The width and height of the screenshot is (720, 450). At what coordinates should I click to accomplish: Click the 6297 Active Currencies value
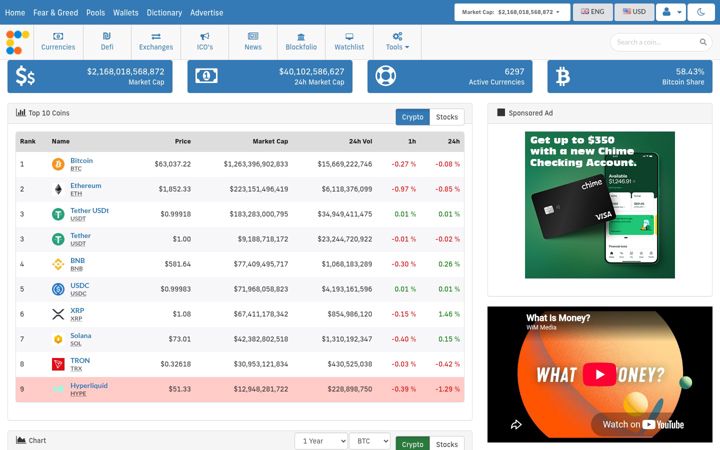514,72
